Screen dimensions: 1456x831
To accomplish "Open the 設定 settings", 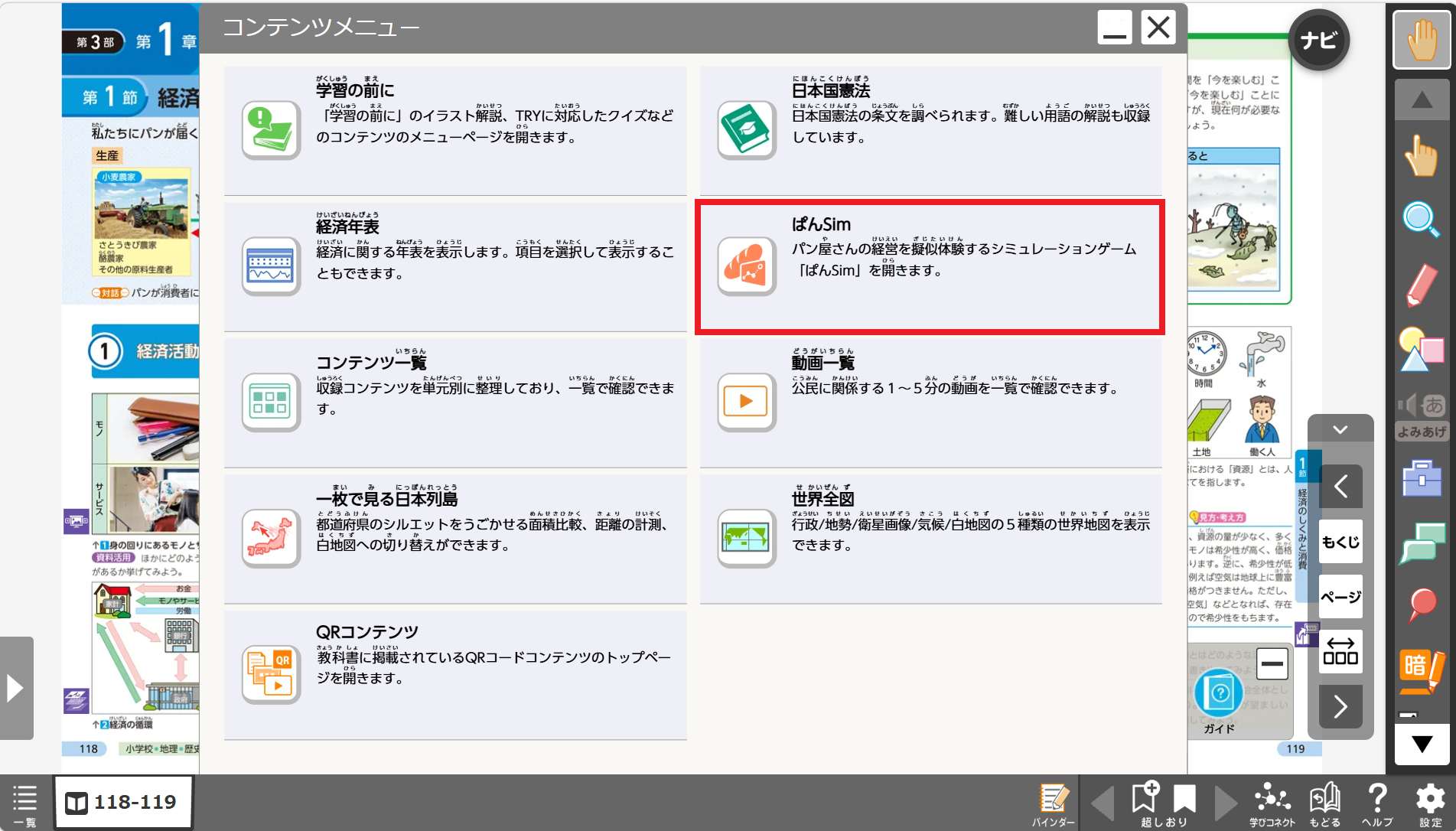I will [x=1429, y=803].
